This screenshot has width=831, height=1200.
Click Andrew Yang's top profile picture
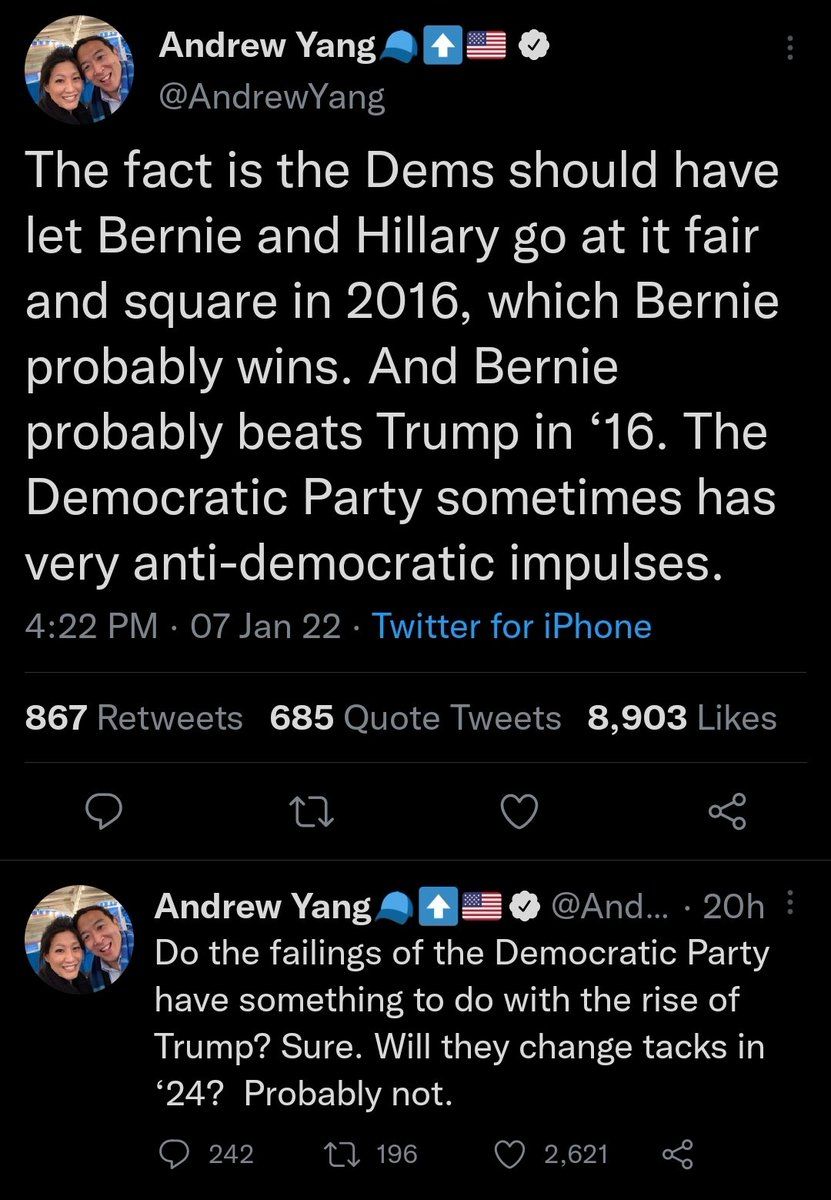click(78, 68)
